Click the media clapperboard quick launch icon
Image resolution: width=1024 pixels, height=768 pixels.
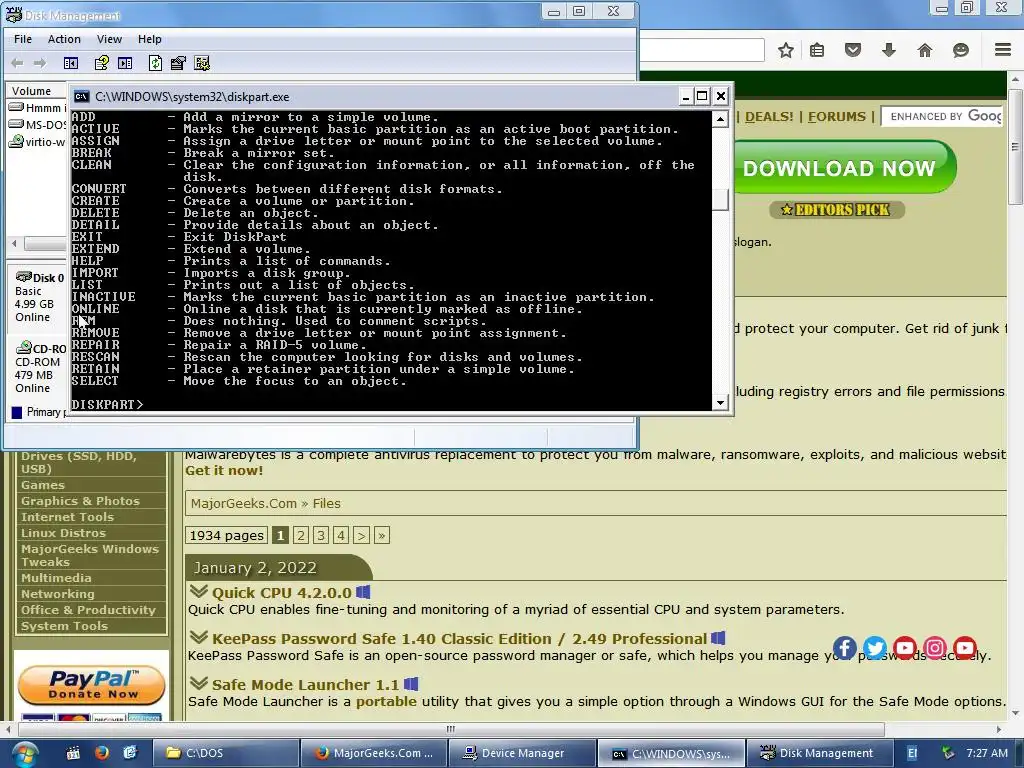click(73, 753)
